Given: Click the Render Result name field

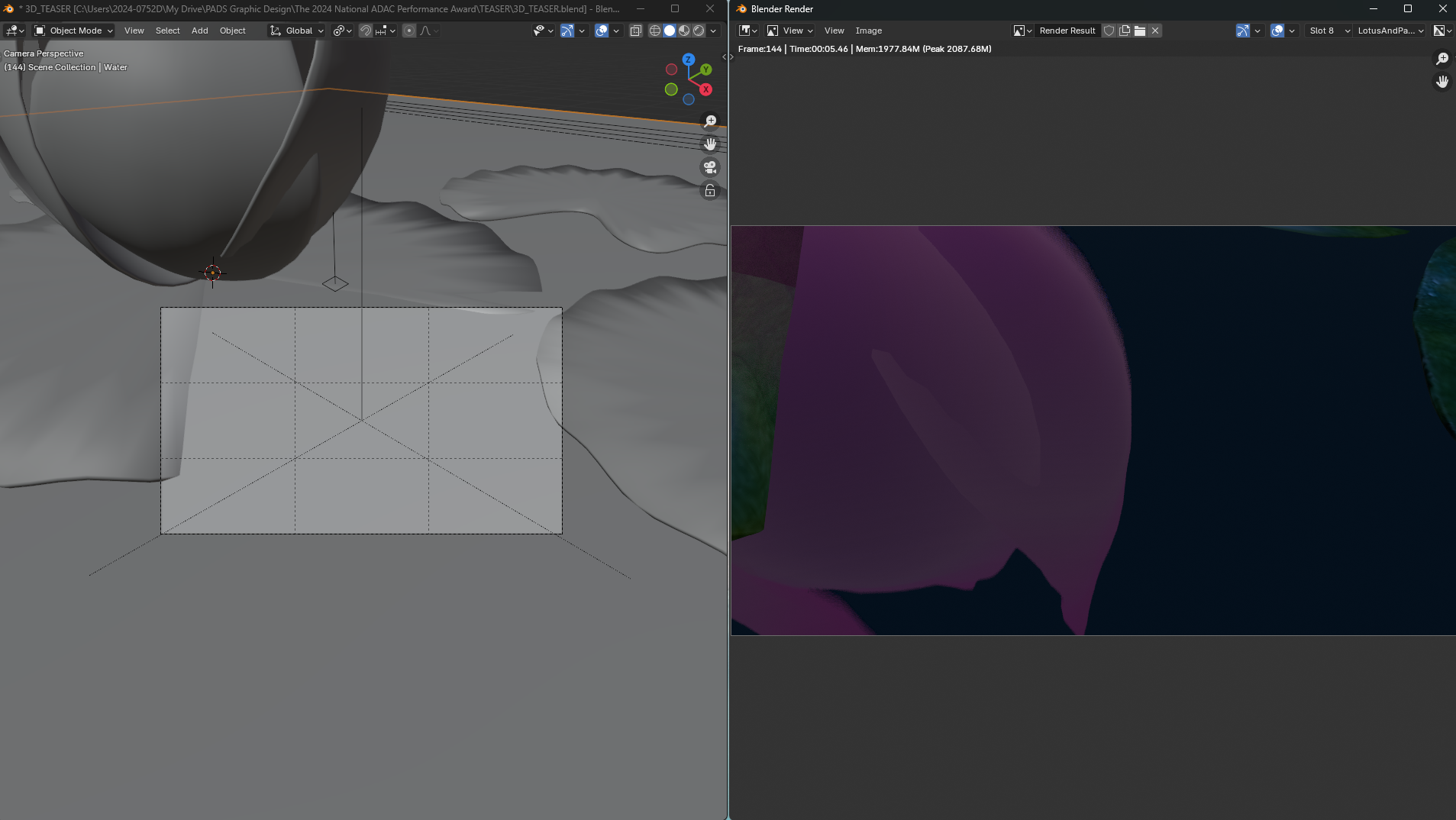Looking at the screenshot, I should pyautogui.click(x=1067, y=31).
